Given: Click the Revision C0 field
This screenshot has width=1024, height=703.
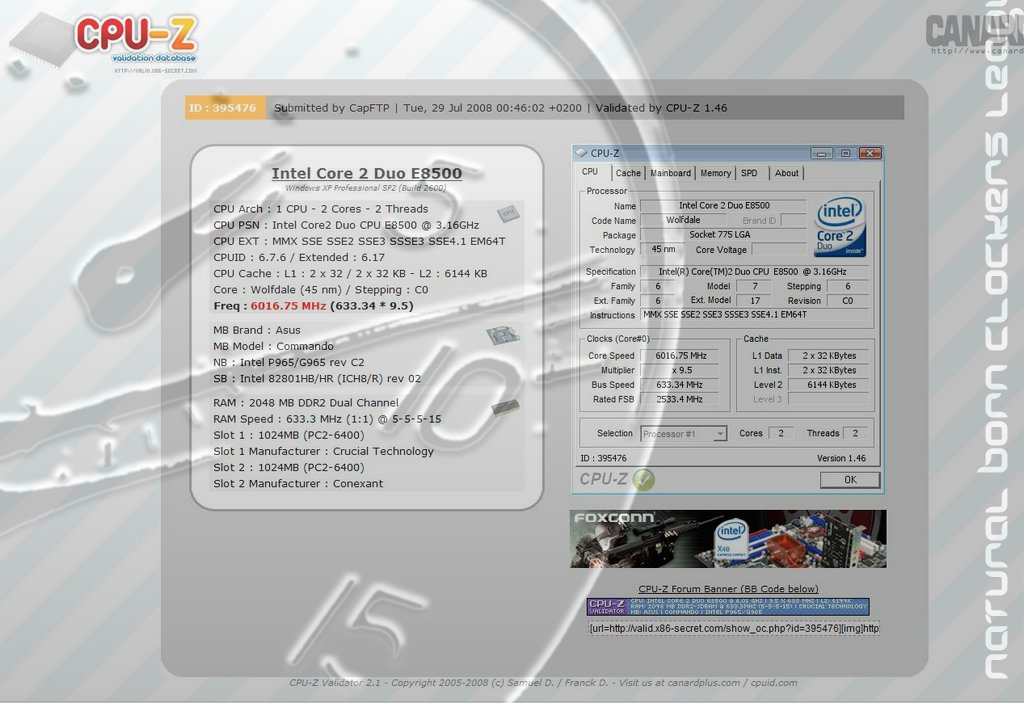Looking at the screenshot, I should point(847,301).
